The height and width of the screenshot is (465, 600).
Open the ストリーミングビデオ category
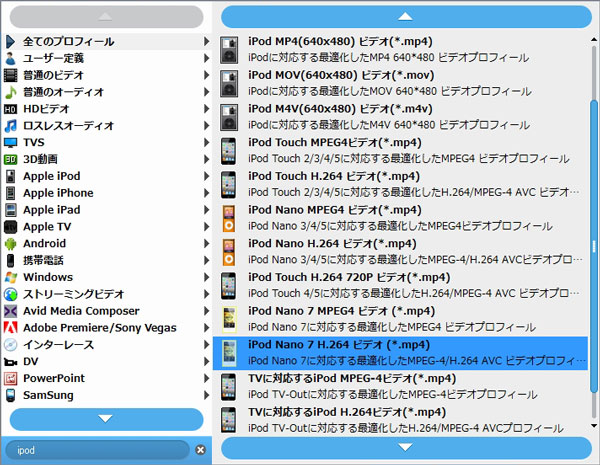pyautogui.click(x=107, y=294)
